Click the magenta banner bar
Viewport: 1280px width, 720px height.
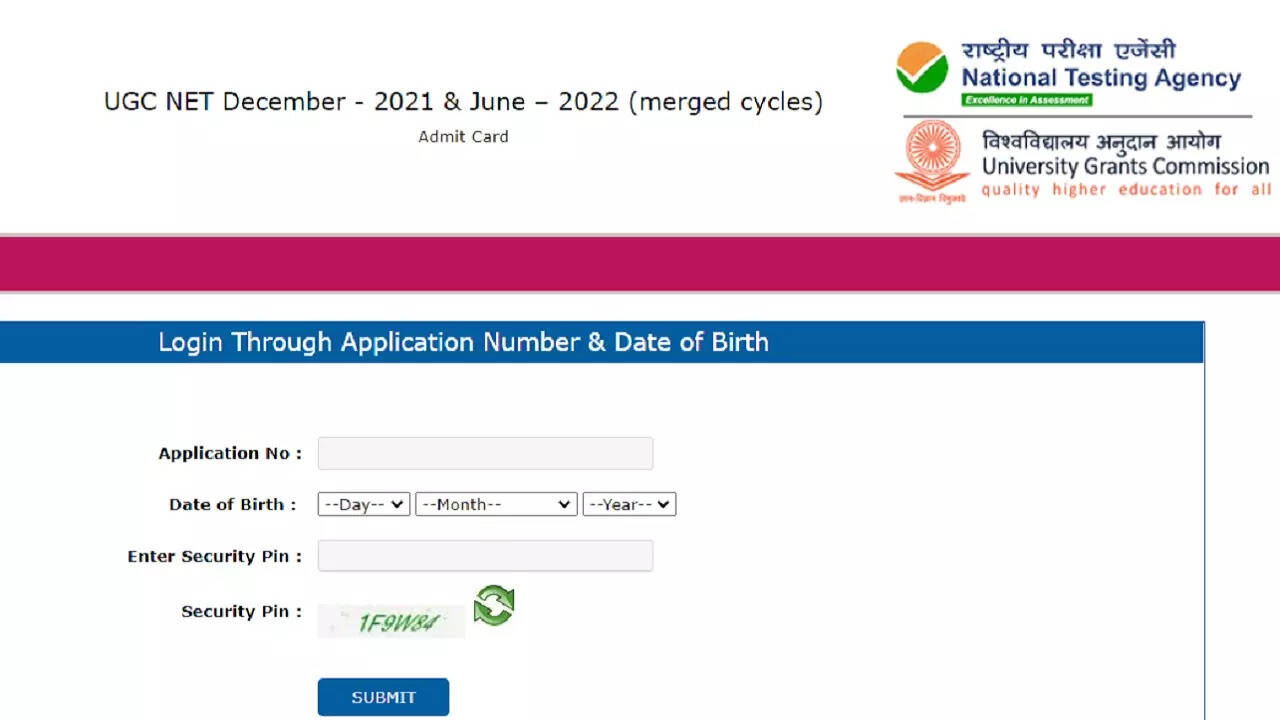tap(640, 264)
